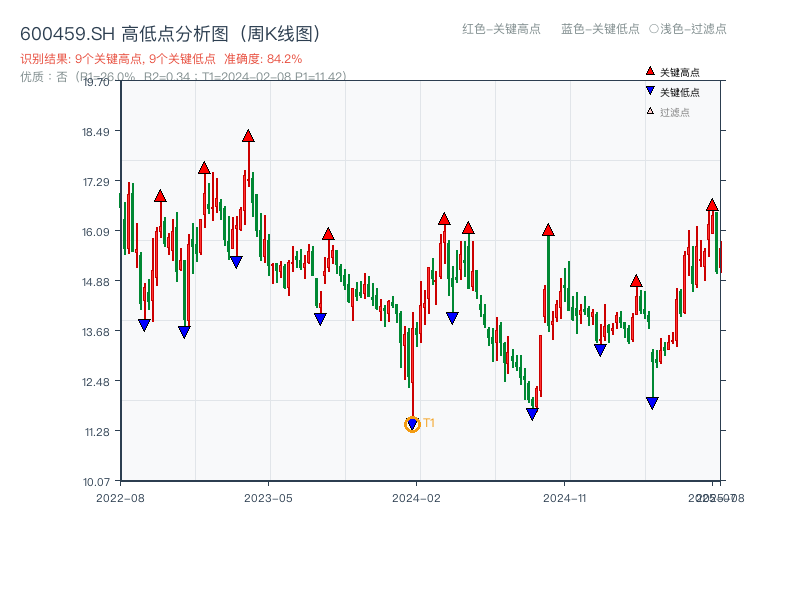Click the 2022-08 x-axis date label
The image size is (800, 600).
120,498
